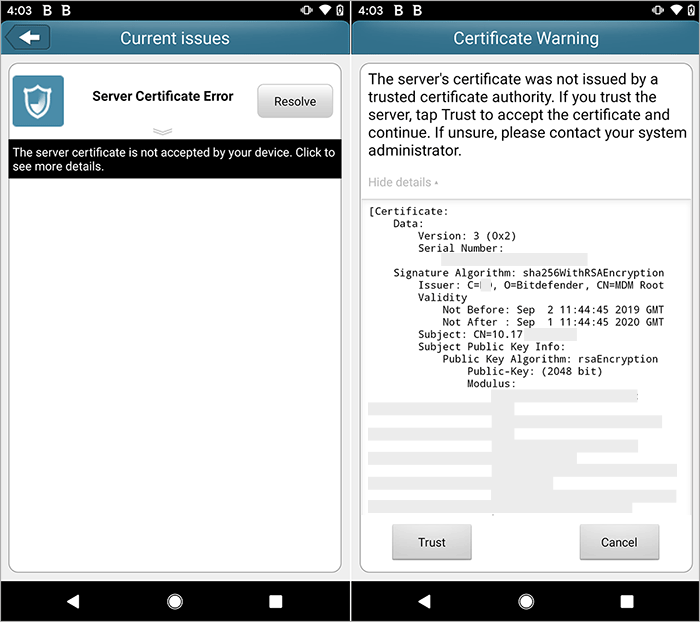Tap Wi-Fi status icon above Current issues
The width and height of the screenshot is (700, 622).
pos(322,10)
